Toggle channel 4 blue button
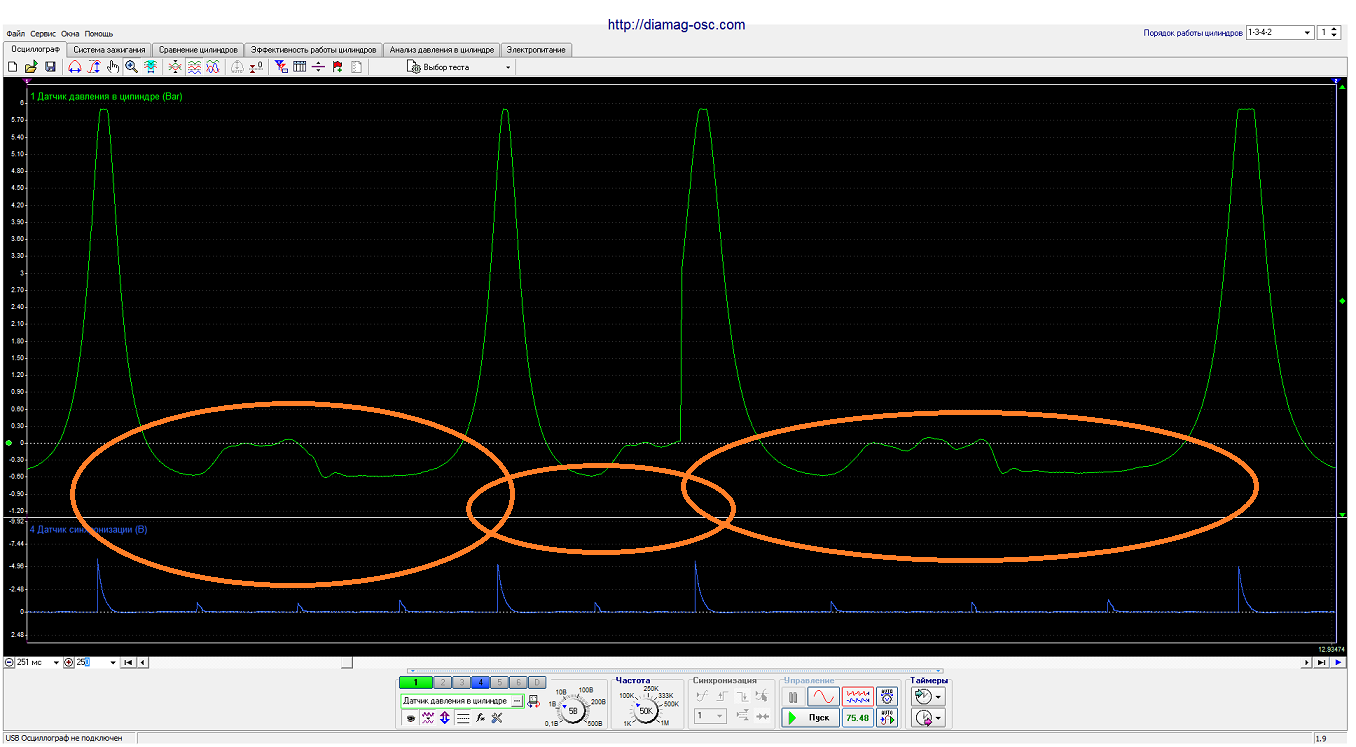Image resolution: width=1356 pixels, height=747 pixels. [x=480, y=683]
